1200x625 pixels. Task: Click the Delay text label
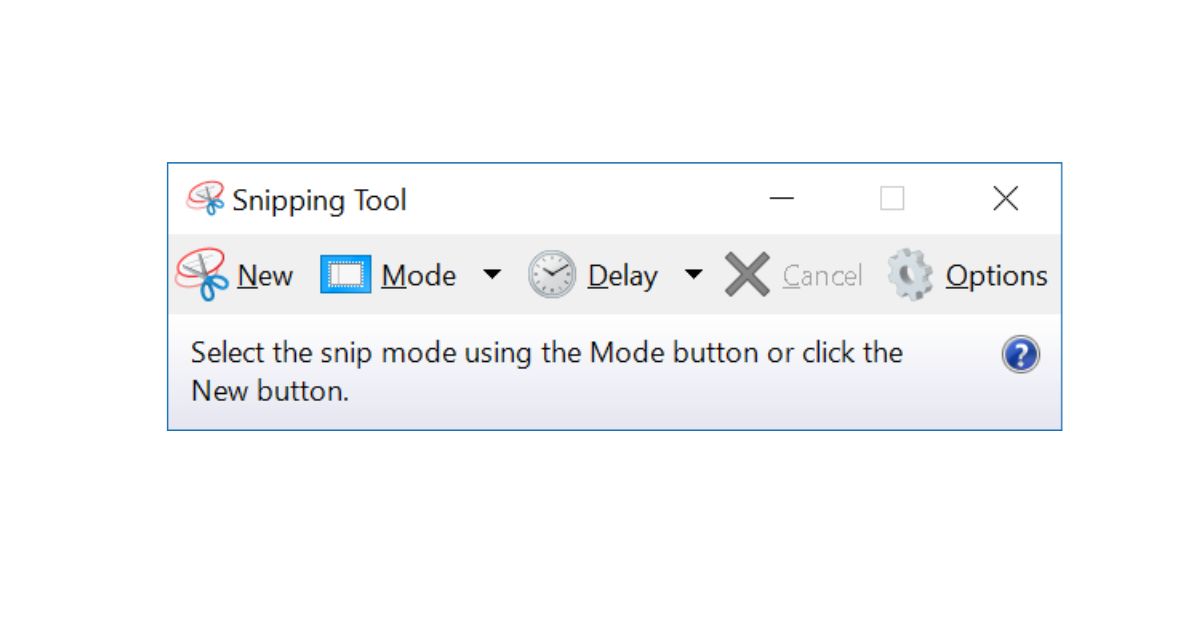click(623, 276)
